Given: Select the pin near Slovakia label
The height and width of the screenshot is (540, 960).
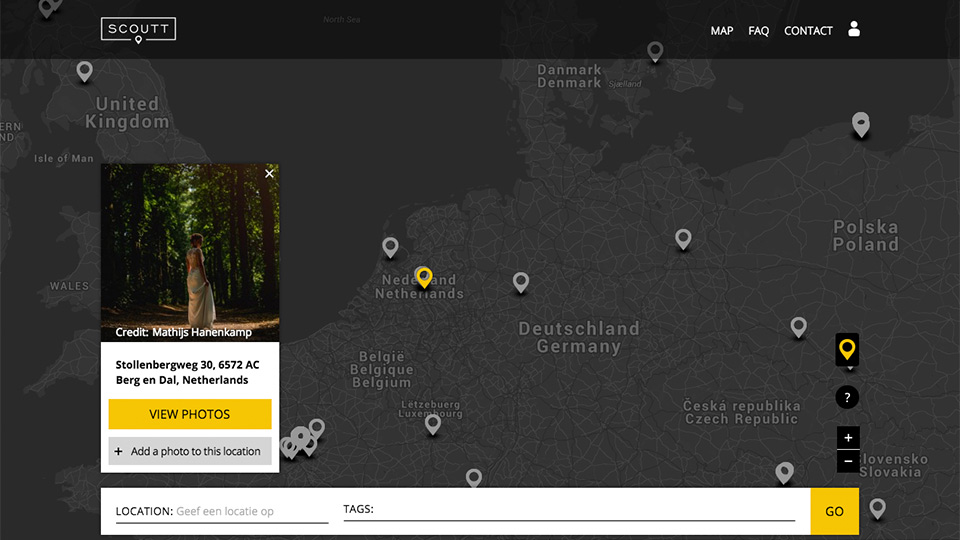Looking at the screenshot, I should point(784,473).
